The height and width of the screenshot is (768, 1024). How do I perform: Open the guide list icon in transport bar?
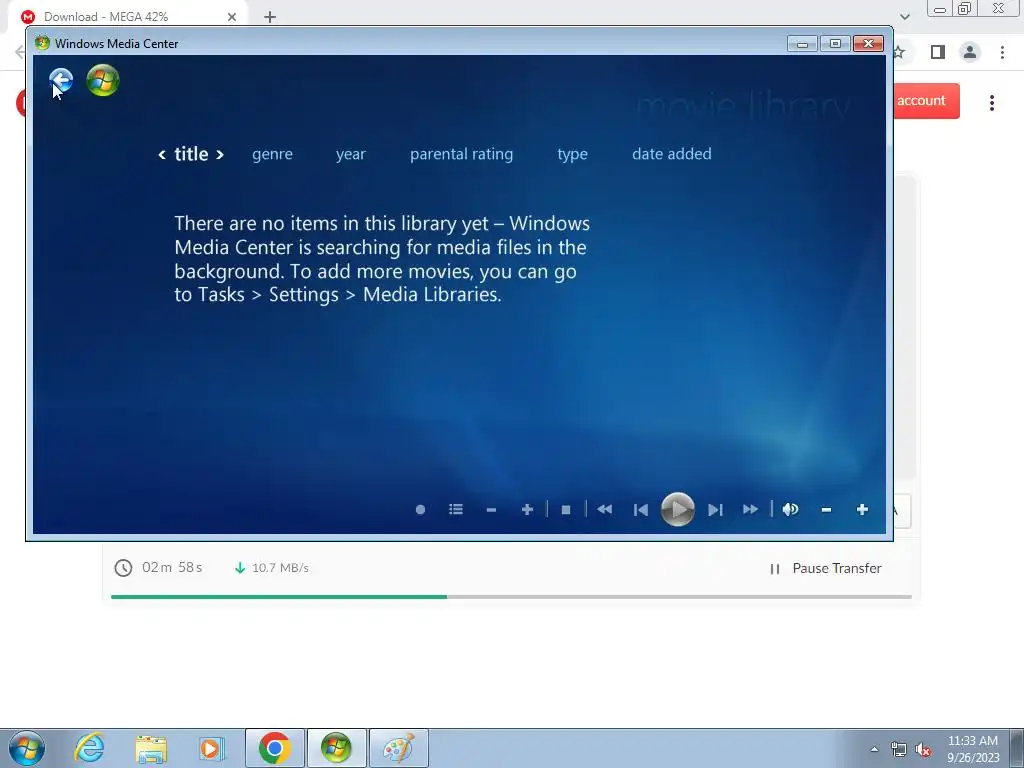[456, 509]
